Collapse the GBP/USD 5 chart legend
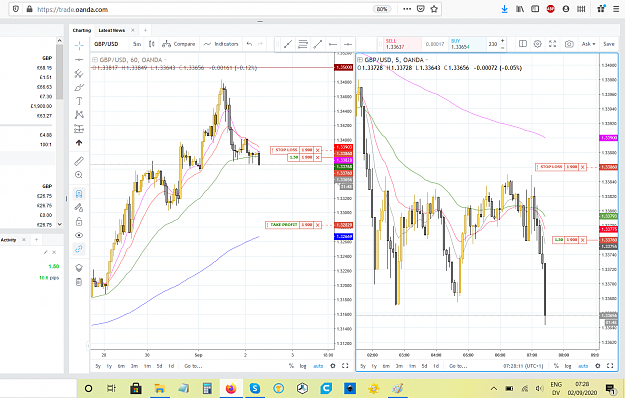Image resolution: width=625 pixels, height=398 pixels. (360, 60)
